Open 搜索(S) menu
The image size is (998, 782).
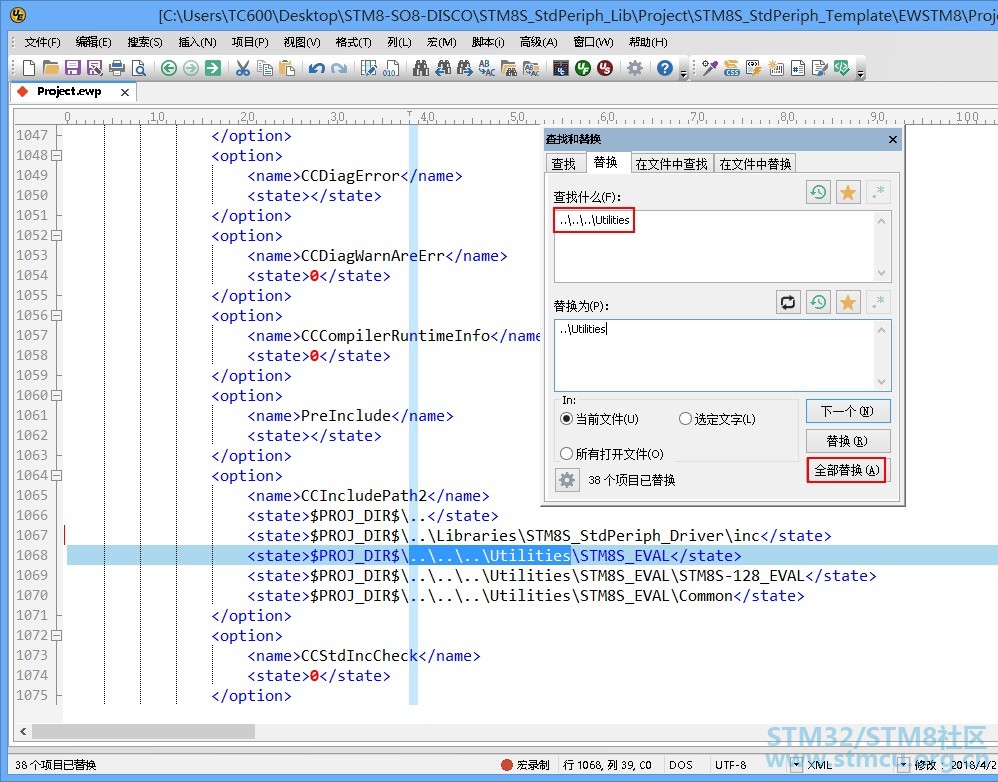click(144, 42)
